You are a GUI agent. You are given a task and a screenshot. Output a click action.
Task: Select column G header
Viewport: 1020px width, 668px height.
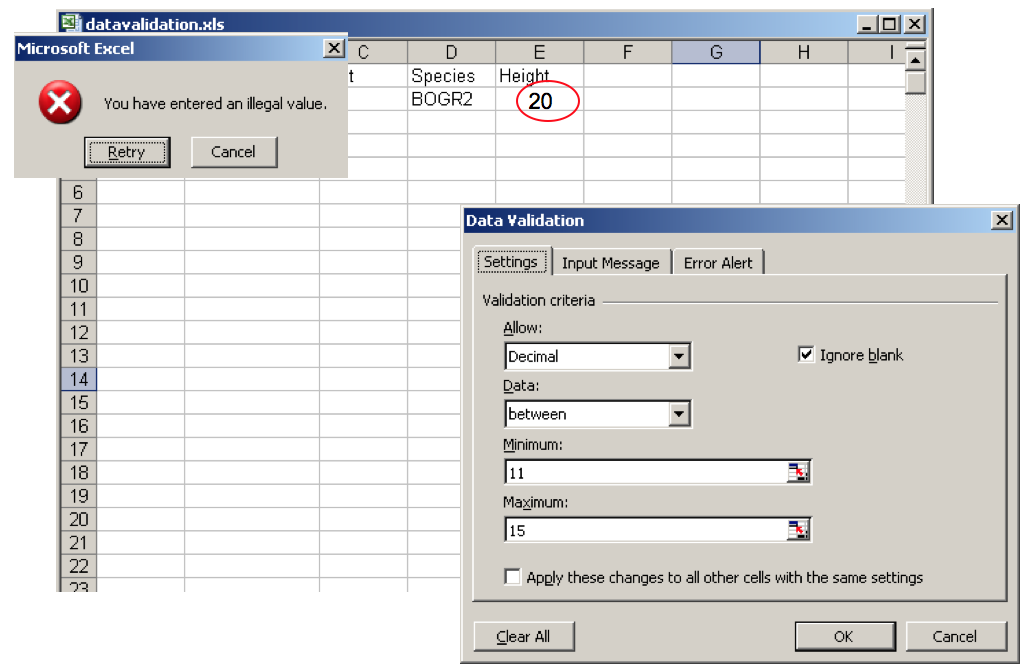pyautogui.click(x=716, y=53)
